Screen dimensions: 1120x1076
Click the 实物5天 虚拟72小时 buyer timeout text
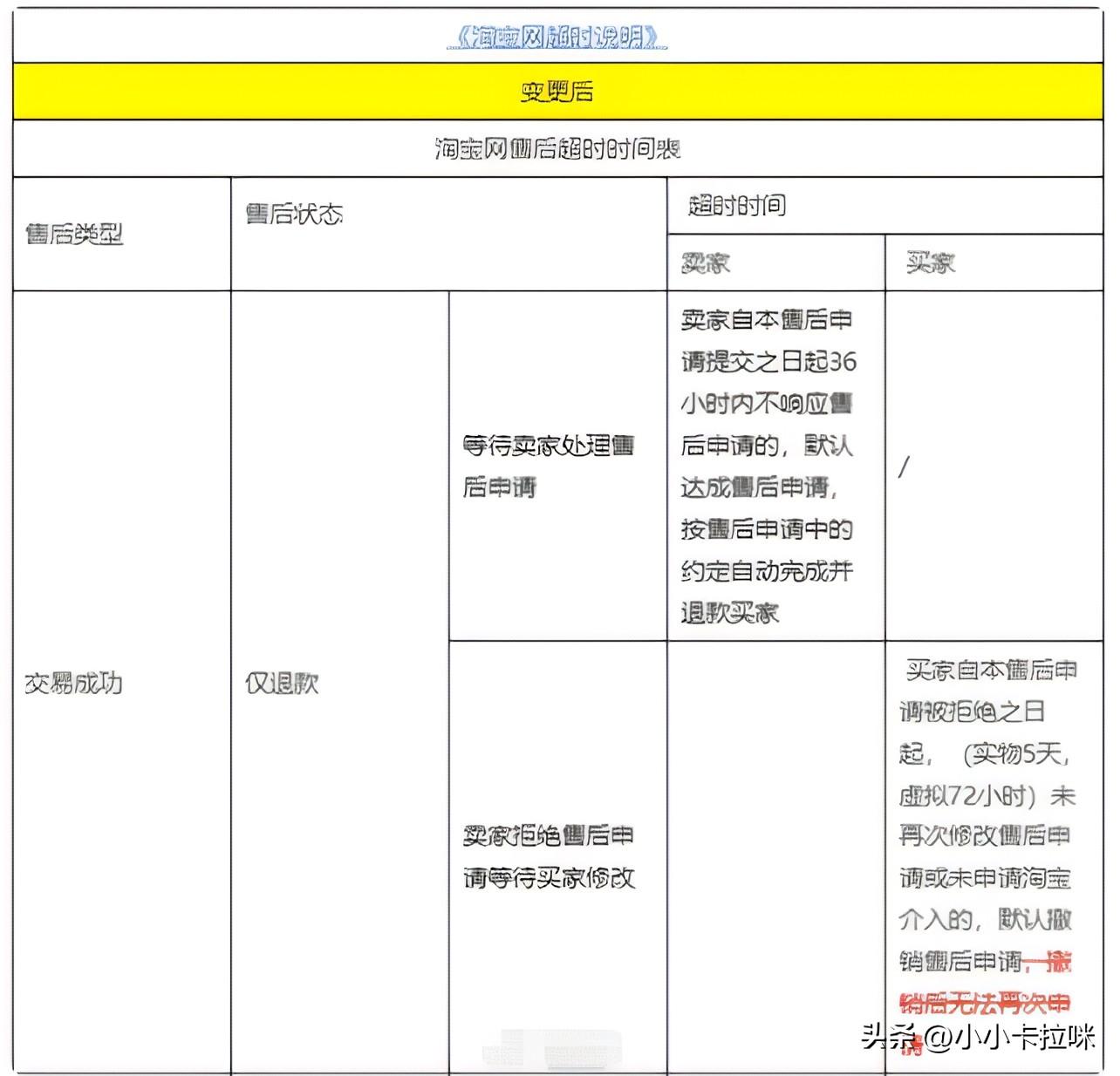click(987, 815)
